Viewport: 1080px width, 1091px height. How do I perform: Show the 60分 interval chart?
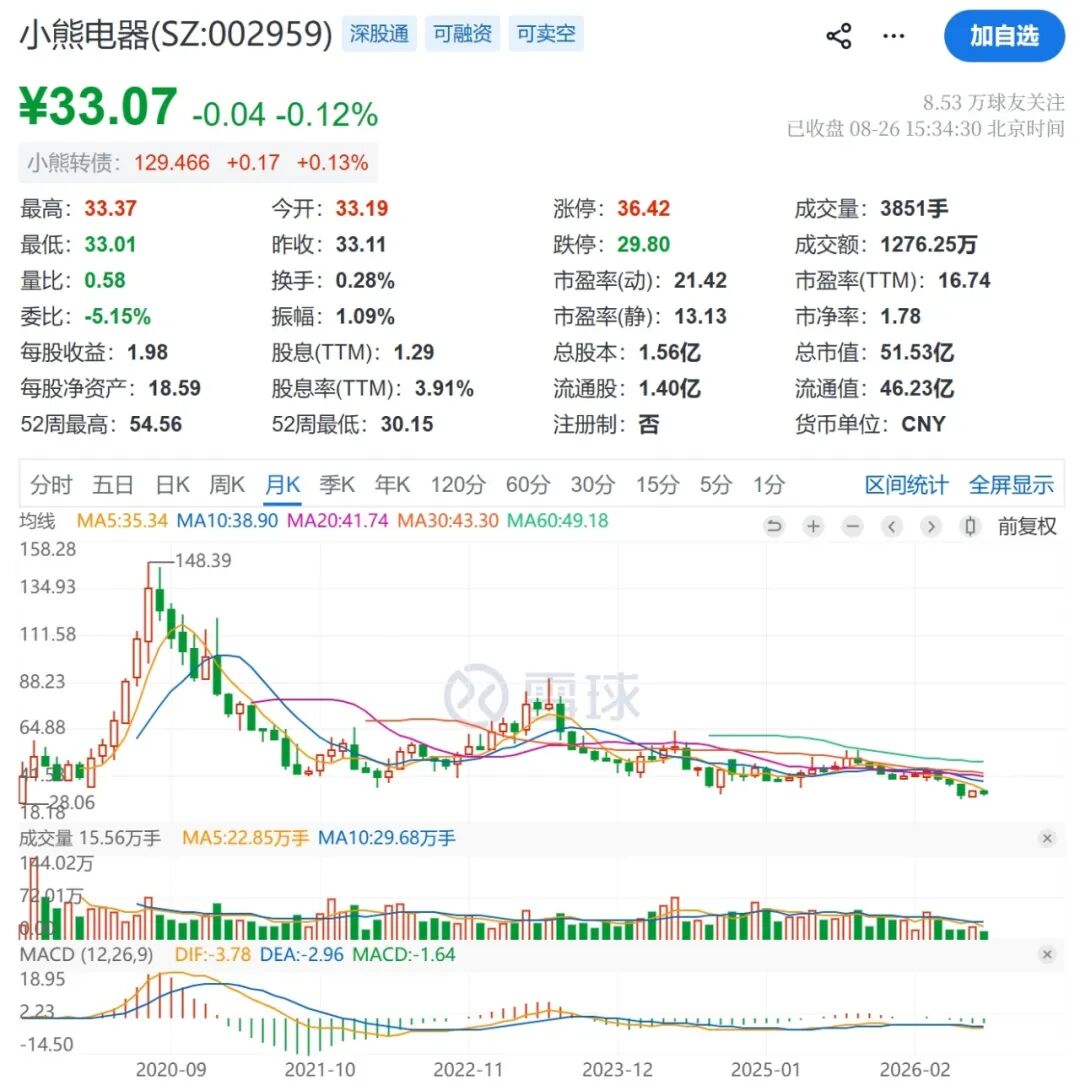pyautogui.click(x=528, y=484)
